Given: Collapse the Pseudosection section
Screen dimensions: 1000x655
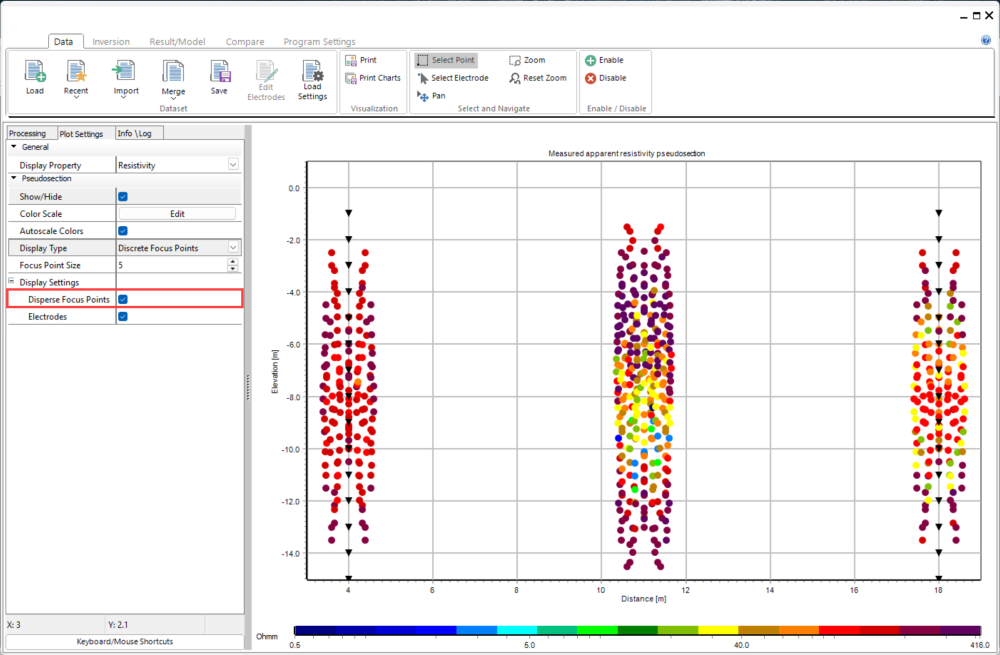Looking at the screenshot, I should tap(13, 179).
